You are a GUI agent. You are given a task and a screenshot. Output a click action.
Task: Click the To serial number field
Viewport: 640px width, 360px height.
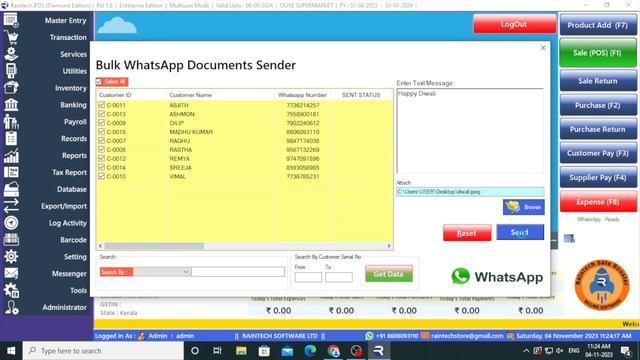339,277
